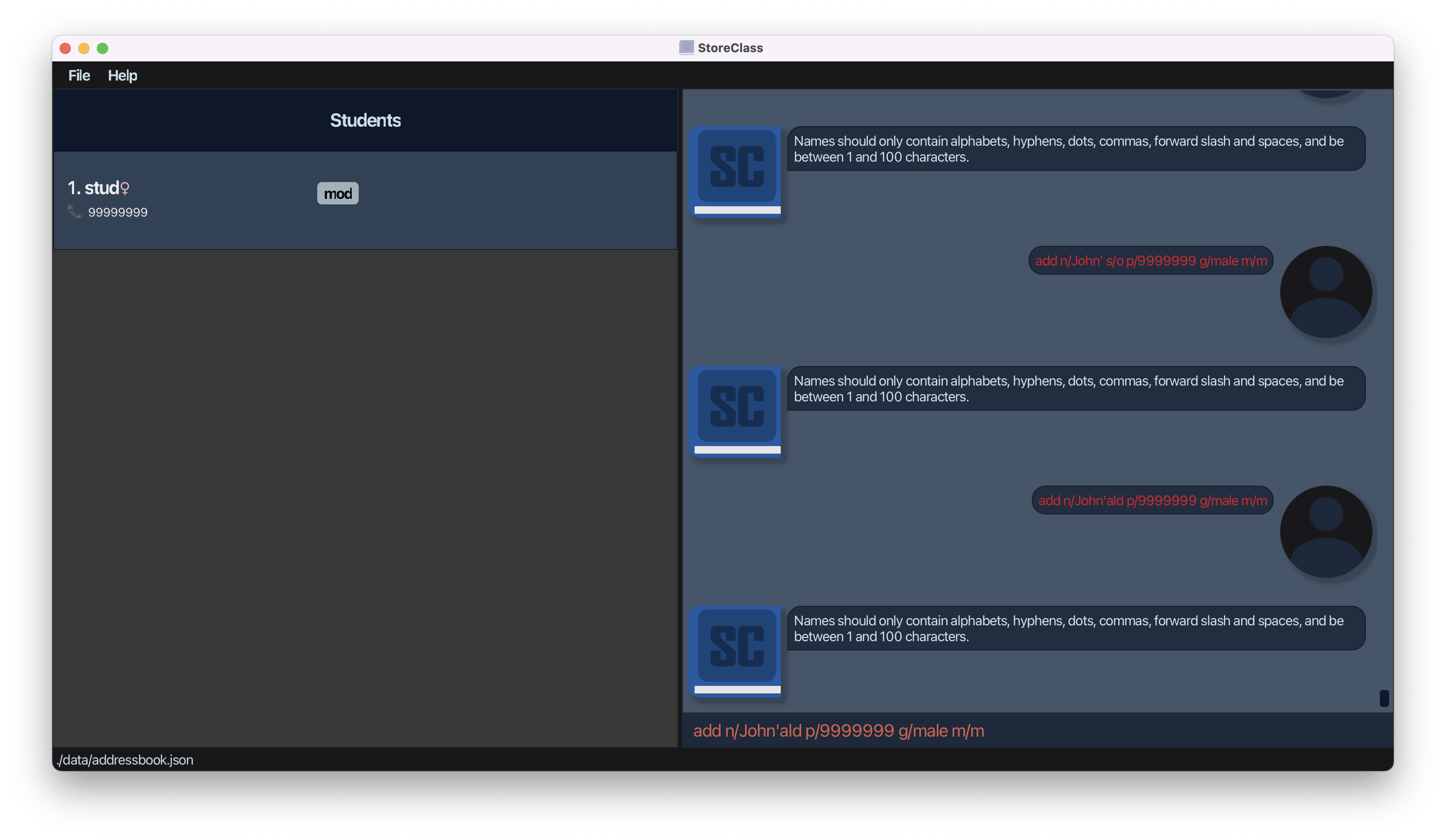Click the phone icon next to 99999999

pyautogui.click(x=75, y=211)
